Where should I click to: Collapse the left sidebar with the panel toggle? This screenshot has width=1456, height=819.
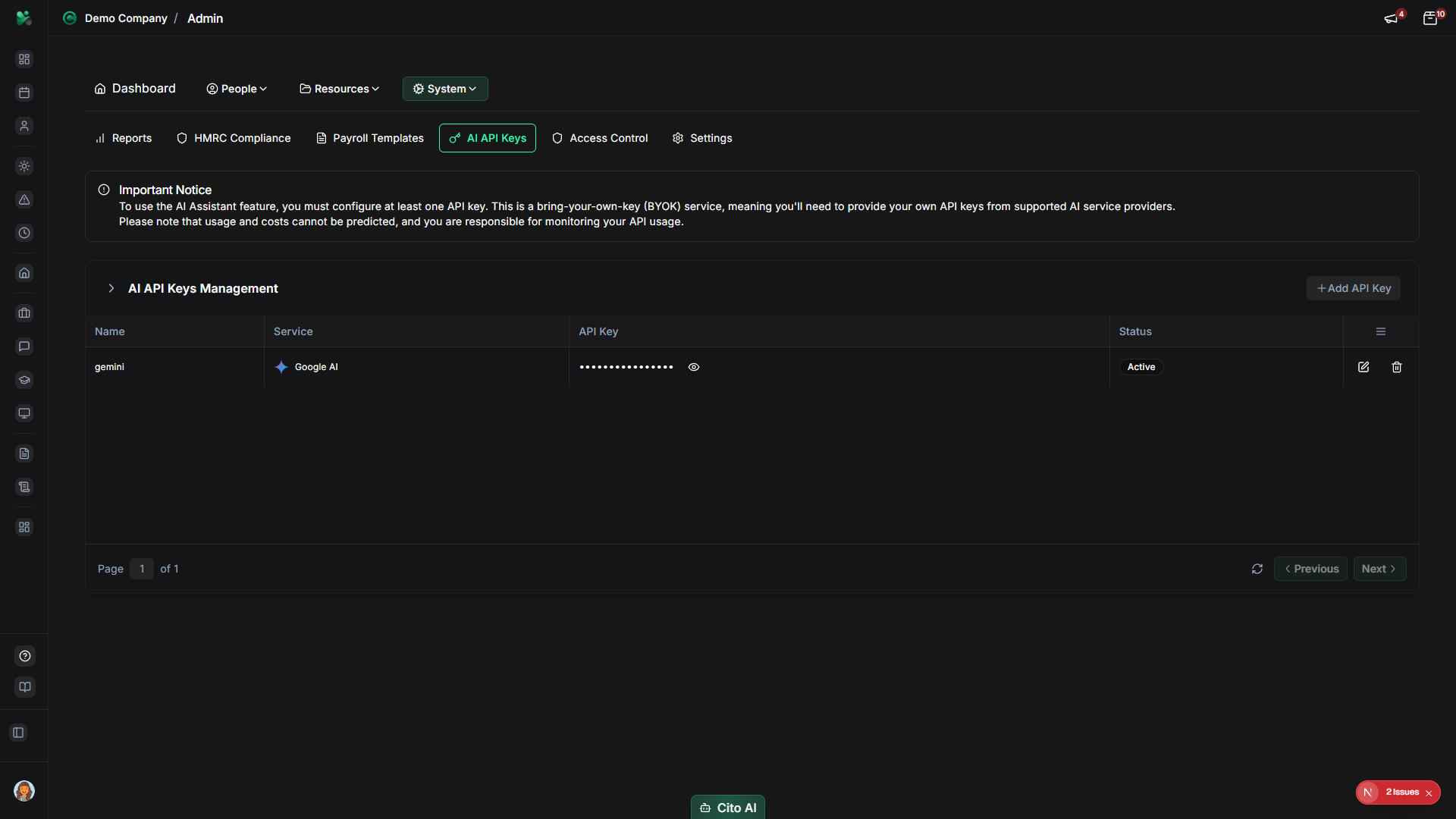[18, 733]
